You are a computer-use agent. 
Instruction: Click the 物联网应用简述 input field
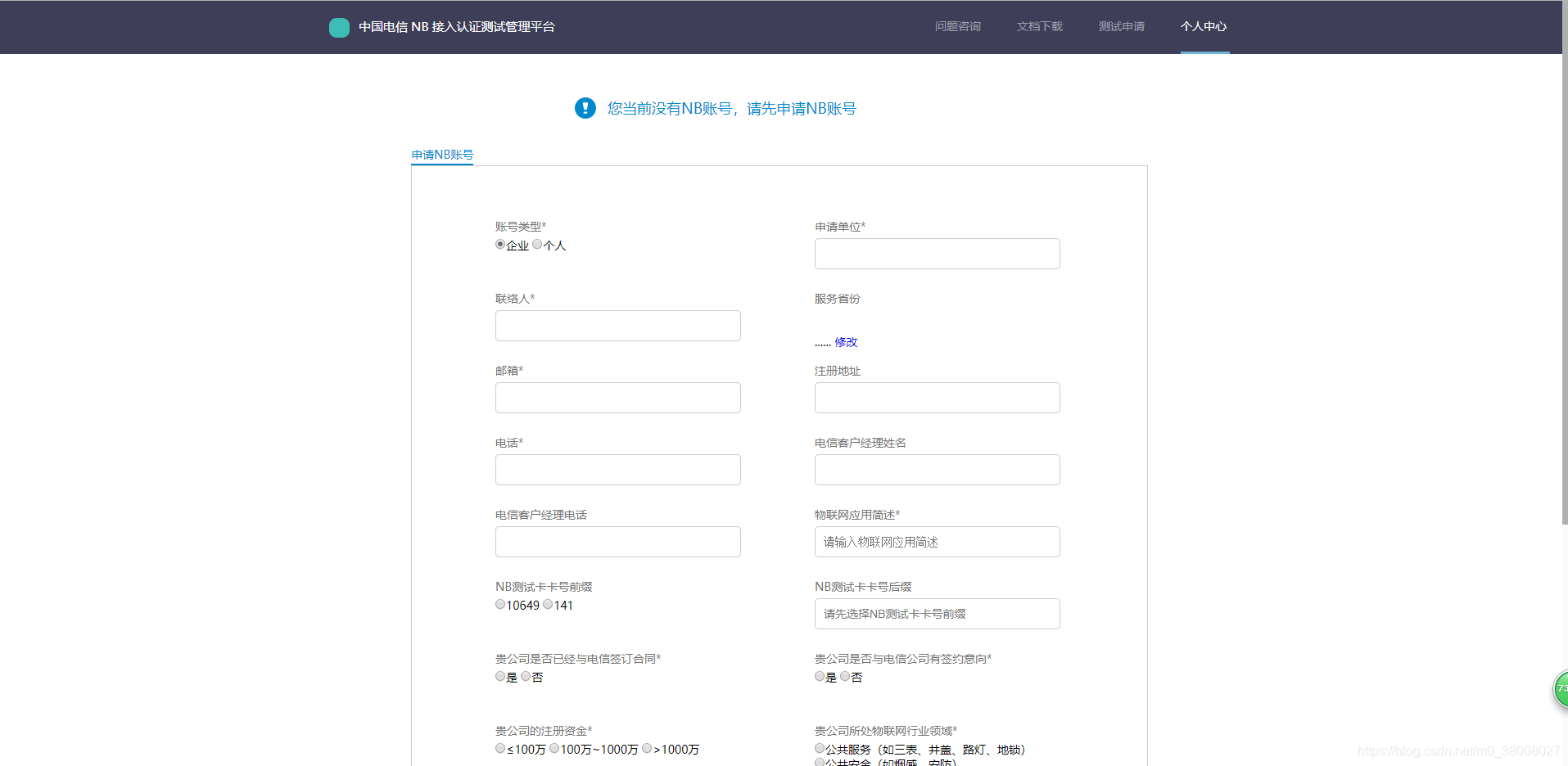[938, 542]
